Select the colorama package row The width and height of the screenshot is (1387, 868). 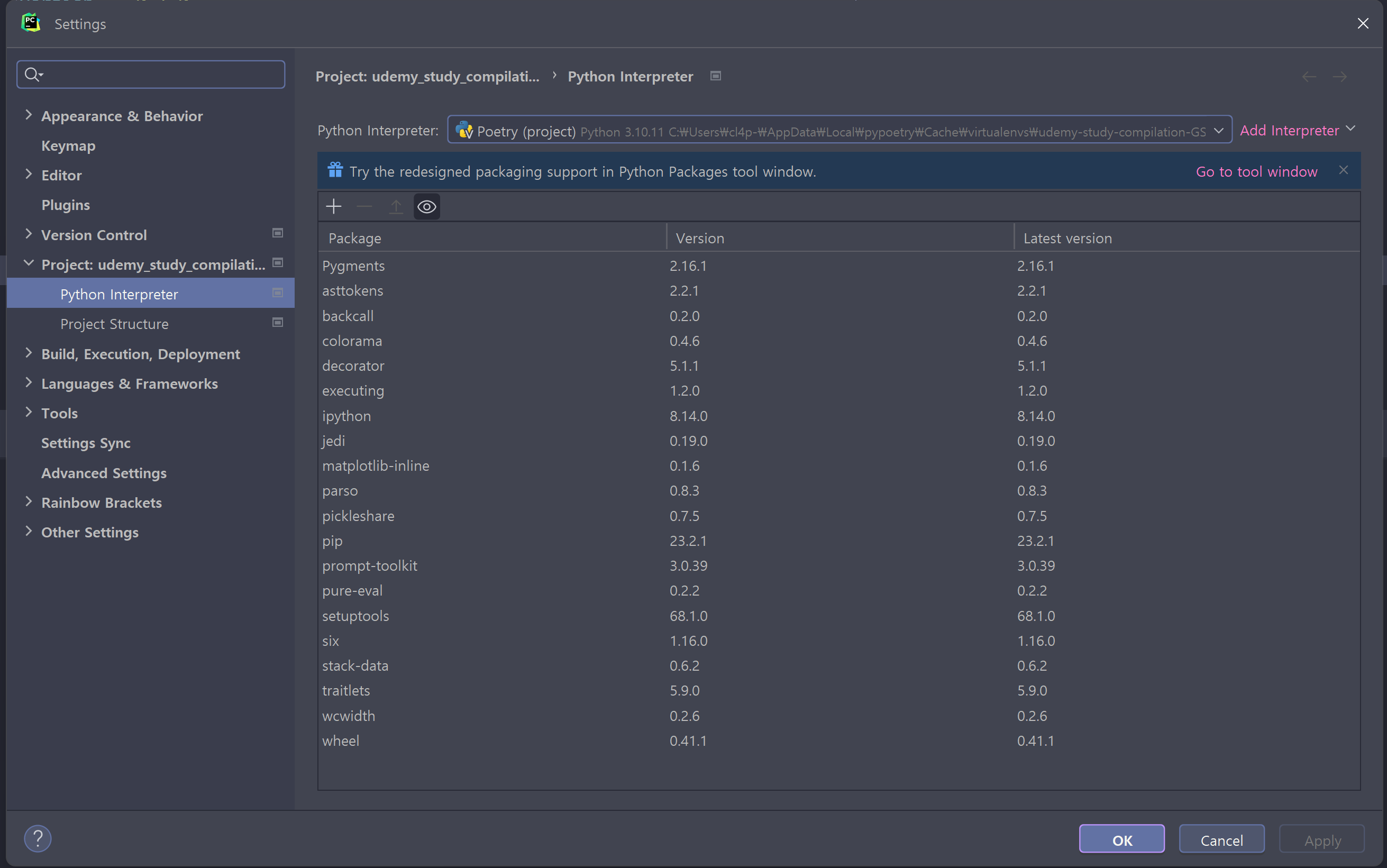(x=839, y=341)
